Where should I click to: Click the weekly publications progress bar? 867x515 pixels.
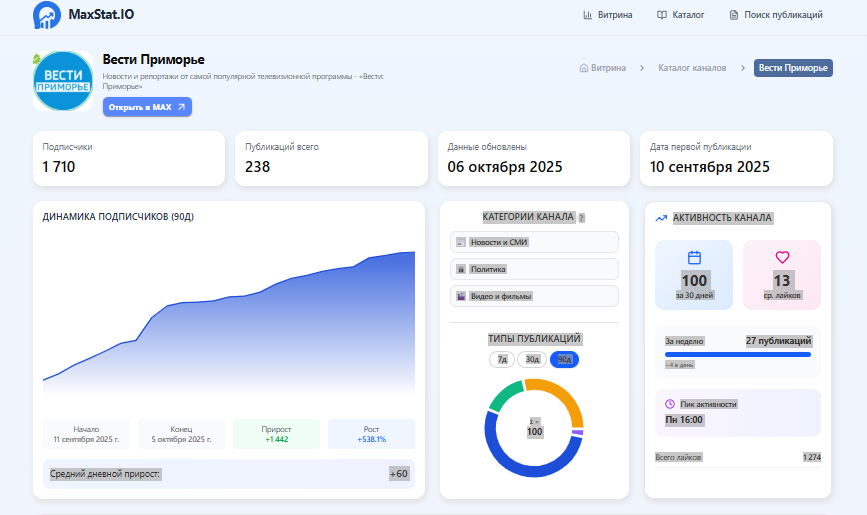coord(738,354)
